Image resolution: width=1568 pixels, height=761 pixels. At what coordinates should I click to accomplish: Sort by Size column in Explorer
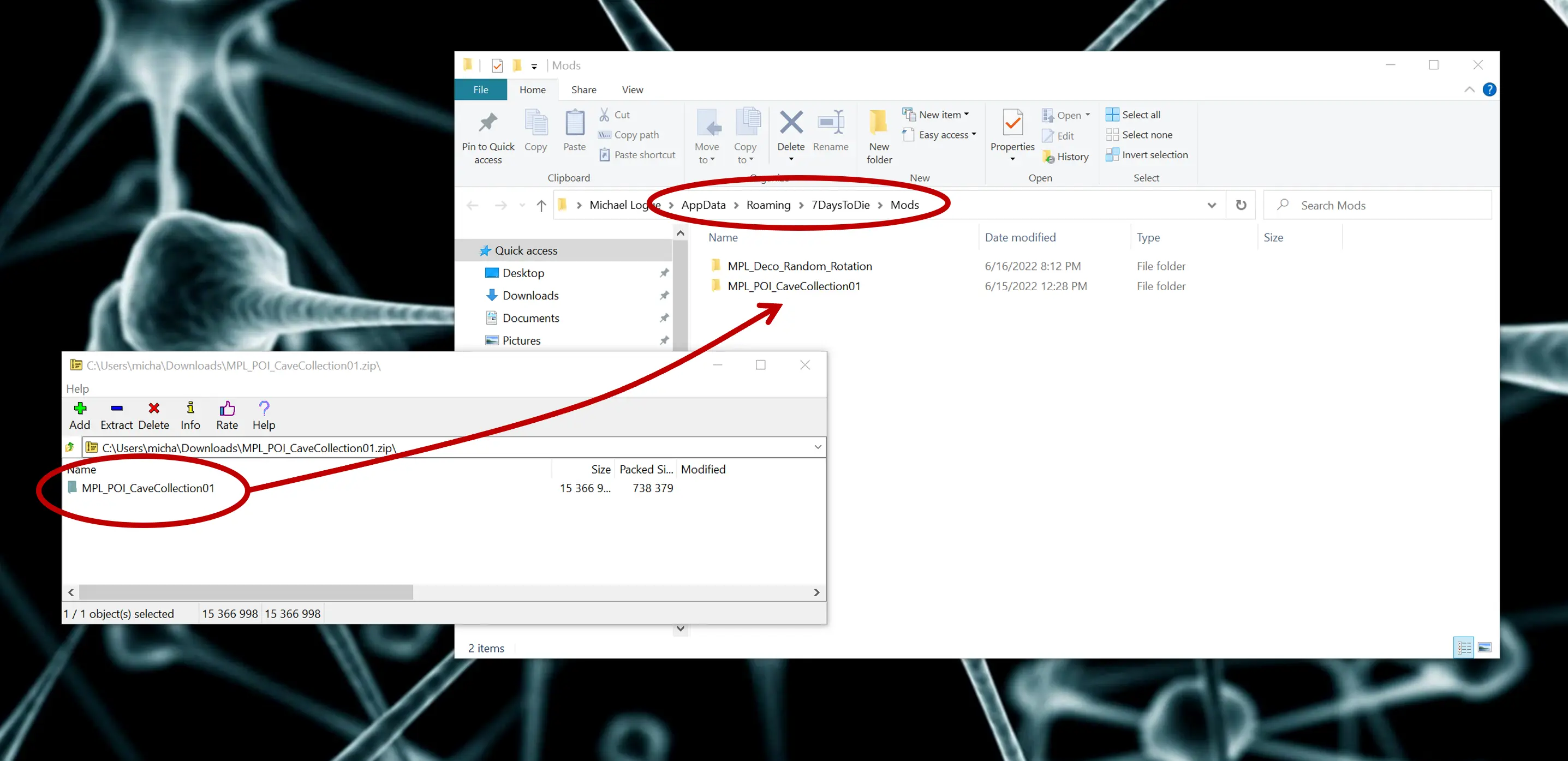click(1273, 237)
